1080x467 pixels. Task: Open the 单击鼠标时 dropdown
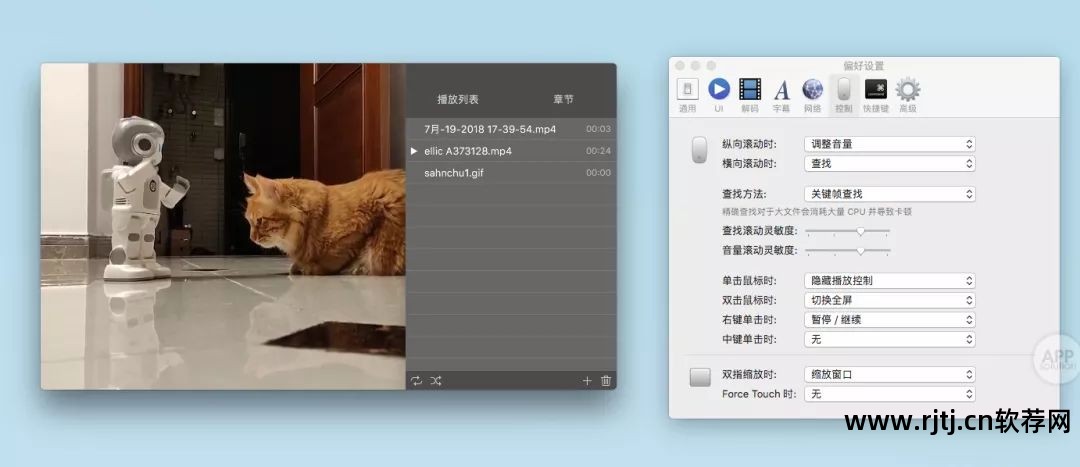[890, 280]
